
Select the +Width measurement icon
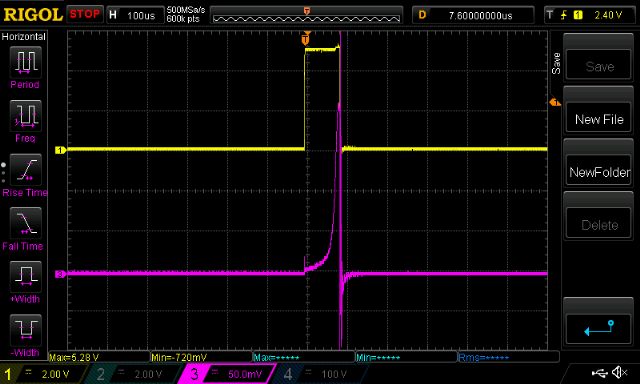tap(25, 277)
